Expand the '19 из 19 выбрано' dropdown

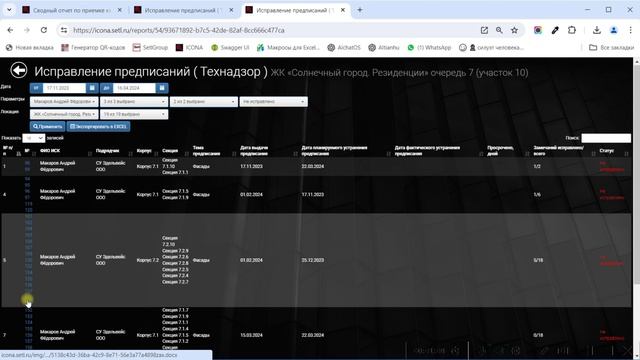point(134,114)
